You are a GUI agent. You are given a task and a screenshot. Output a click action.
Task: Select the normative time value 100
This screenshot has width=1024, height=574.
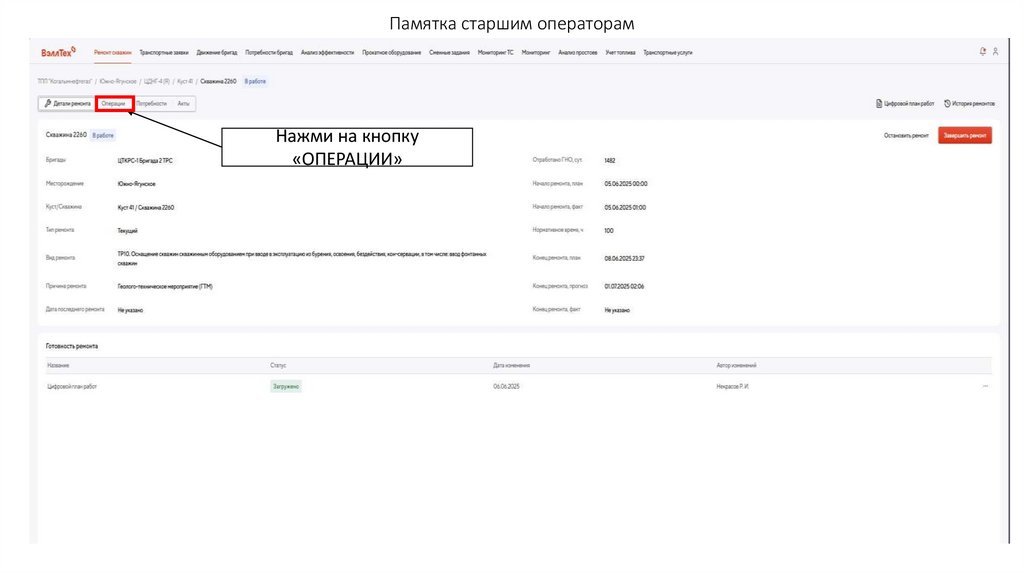pos(609,231)
